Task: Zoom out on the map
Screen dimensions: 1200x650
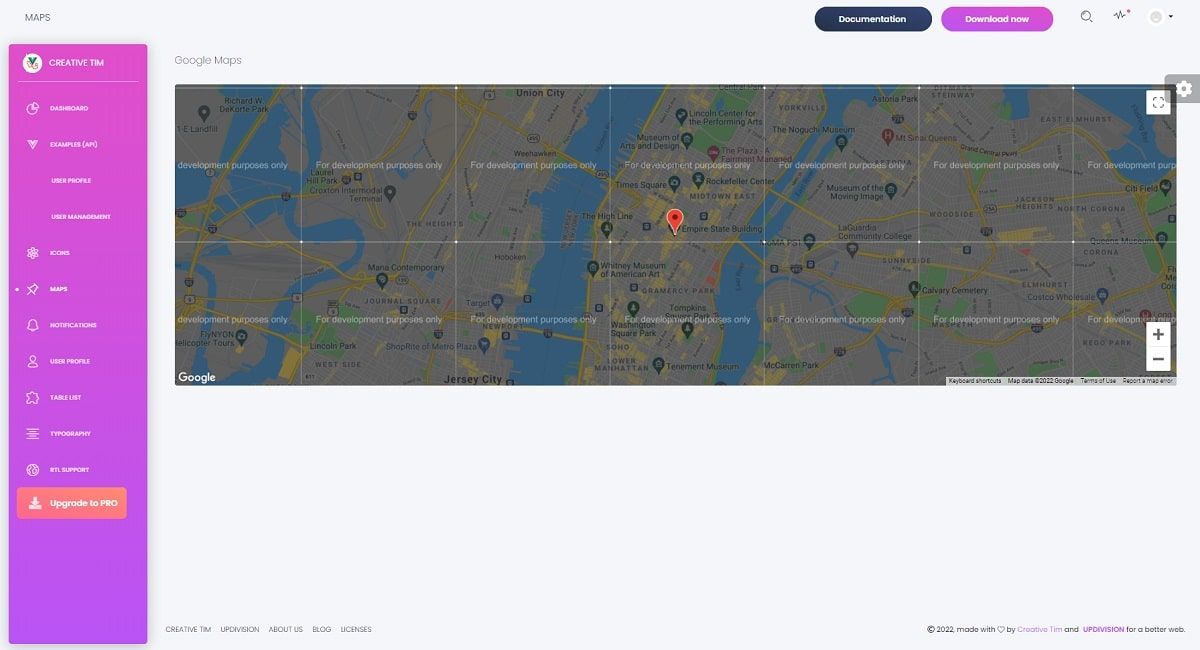Action: click(x=1158, y=359)
